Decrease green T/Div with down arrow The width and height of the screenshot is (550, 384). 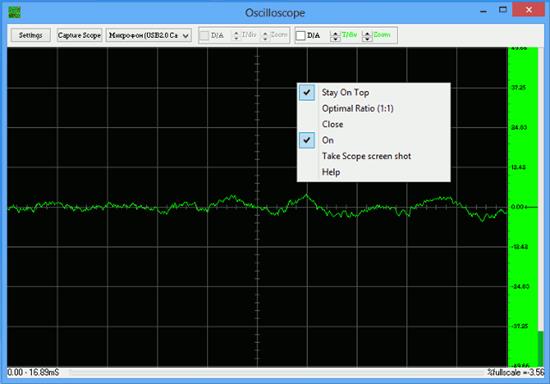tap(335, 39)
